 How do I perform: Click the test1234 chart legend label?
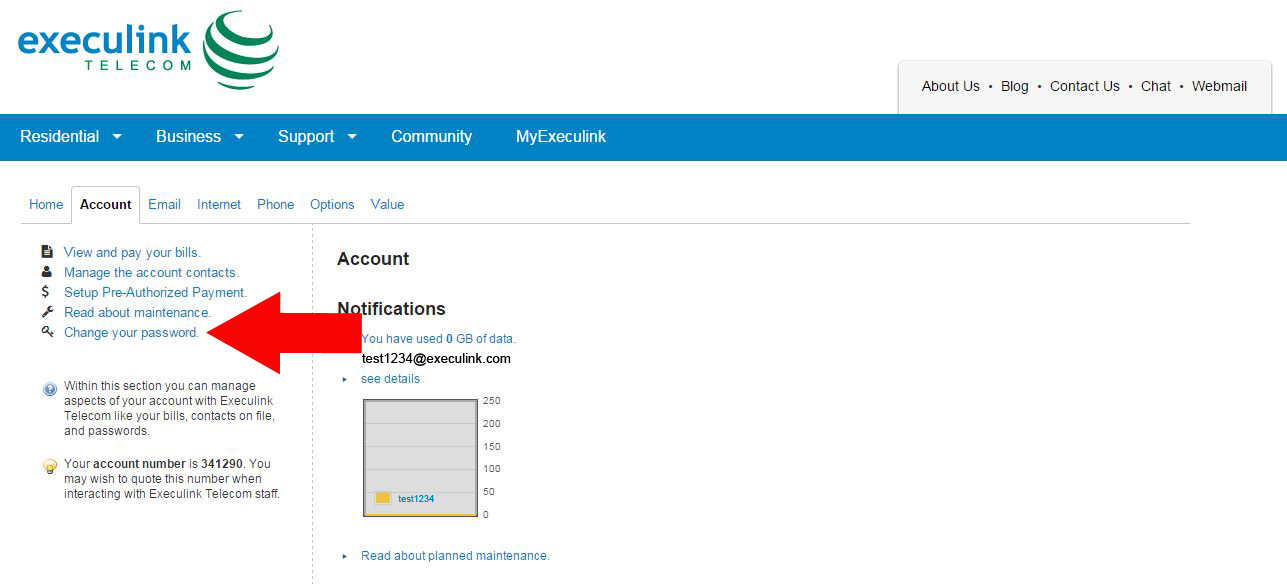point(416,498)
